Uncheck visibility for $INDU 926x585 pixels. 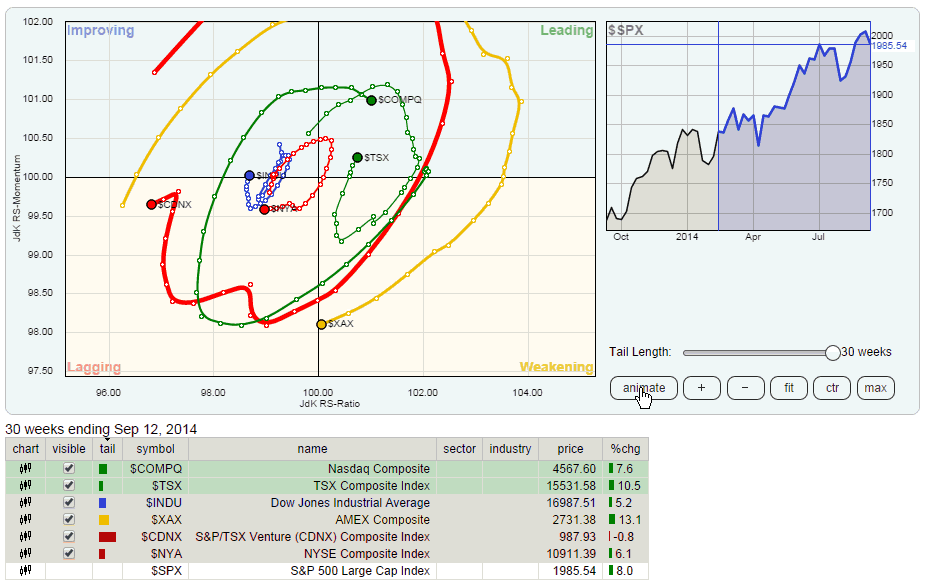click(69, 503)
